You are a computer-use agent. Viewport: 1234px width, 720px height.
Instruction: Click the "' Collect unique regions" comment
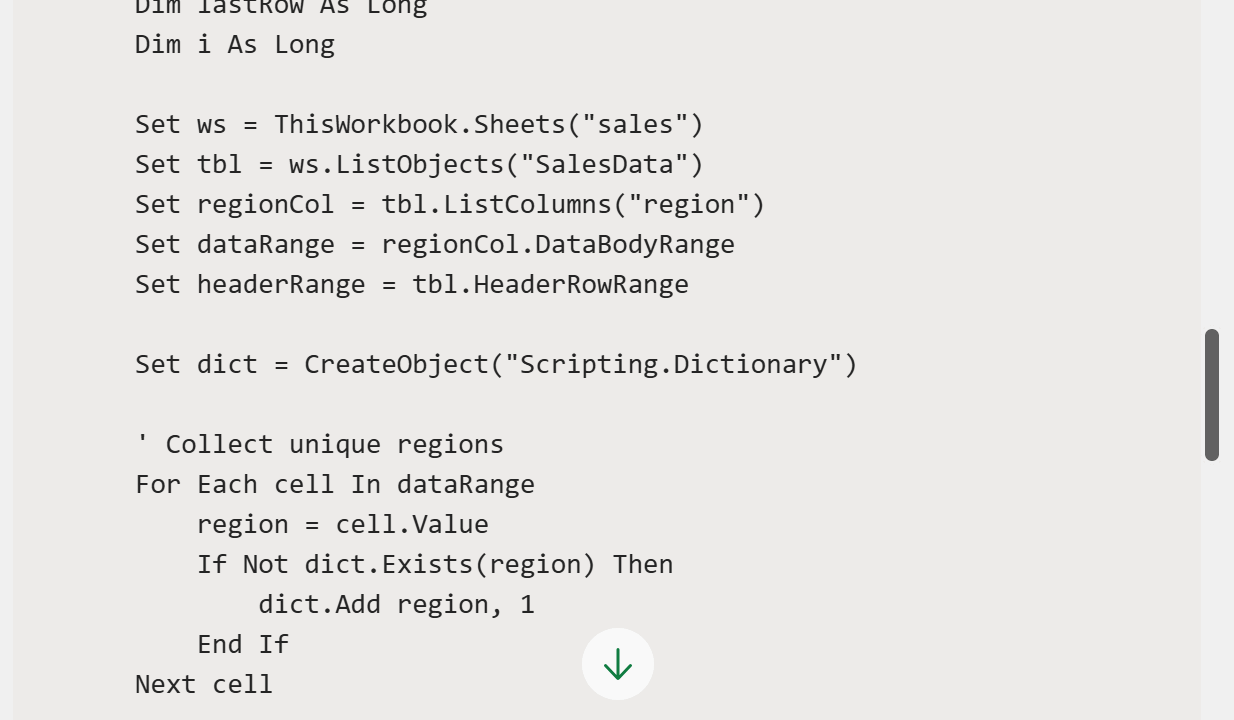[x=320, y=445]
